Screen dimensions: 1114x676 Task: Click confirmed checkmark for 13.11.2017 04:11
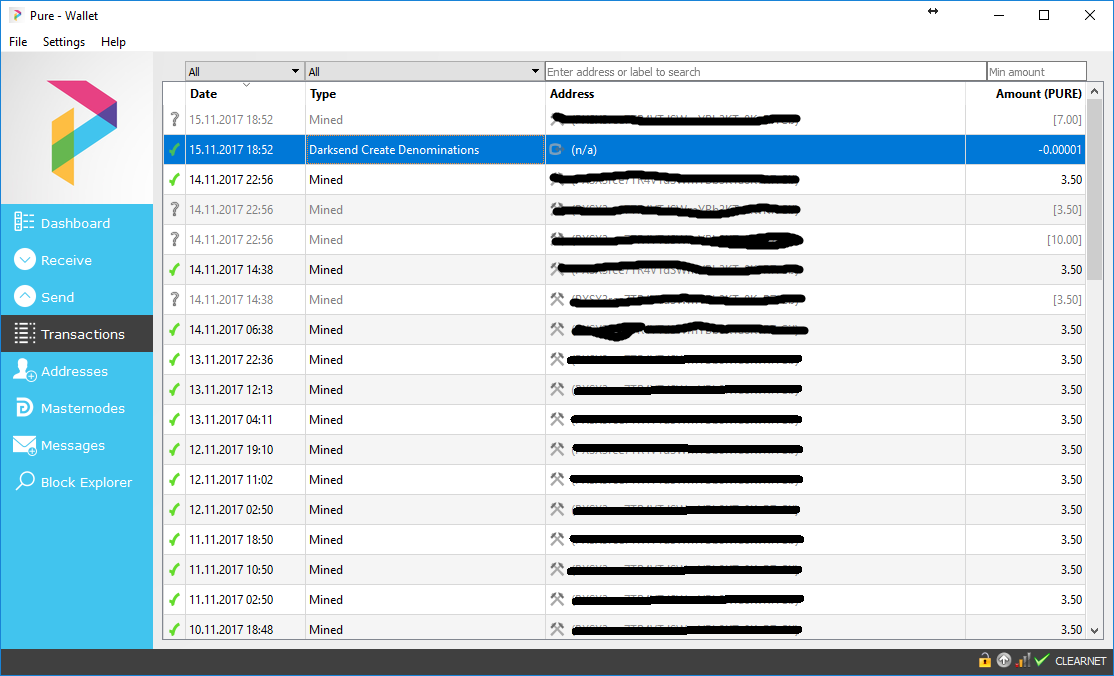174,419
